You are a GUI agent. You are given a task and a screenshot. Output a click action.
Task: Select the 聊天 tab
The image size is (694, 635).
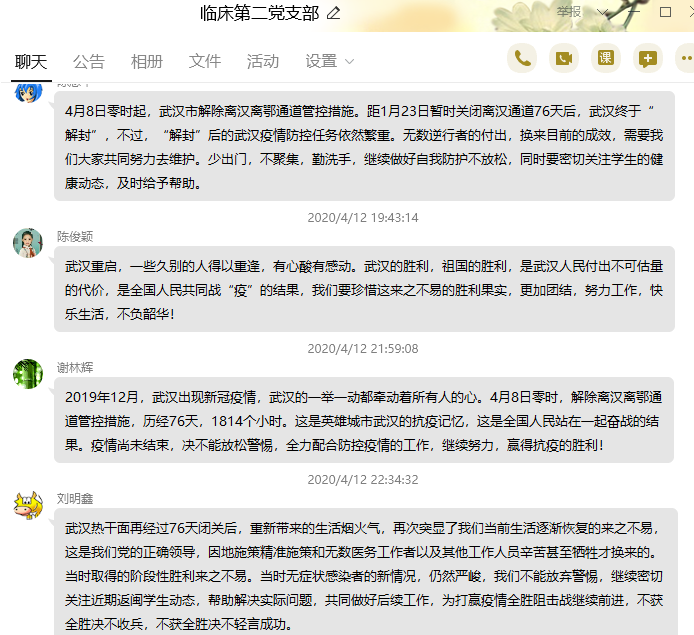(31, 61)
